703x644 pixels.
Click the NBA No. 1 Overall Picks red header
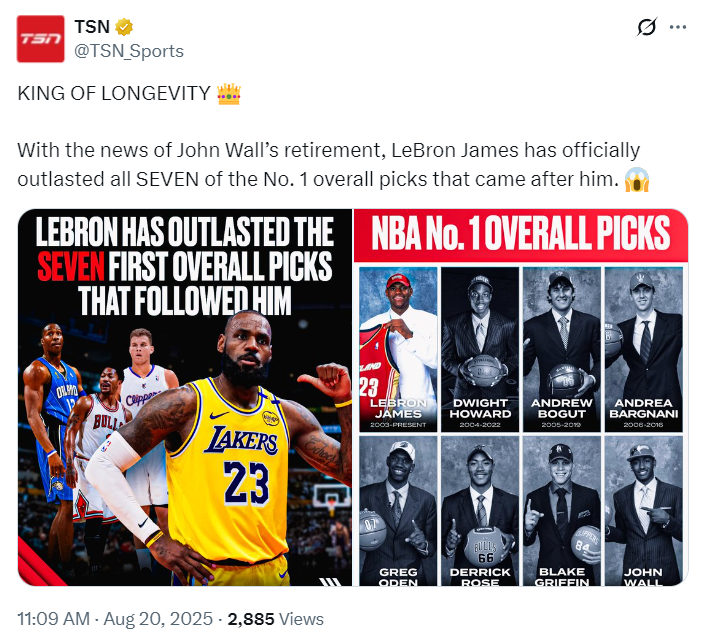521,234
